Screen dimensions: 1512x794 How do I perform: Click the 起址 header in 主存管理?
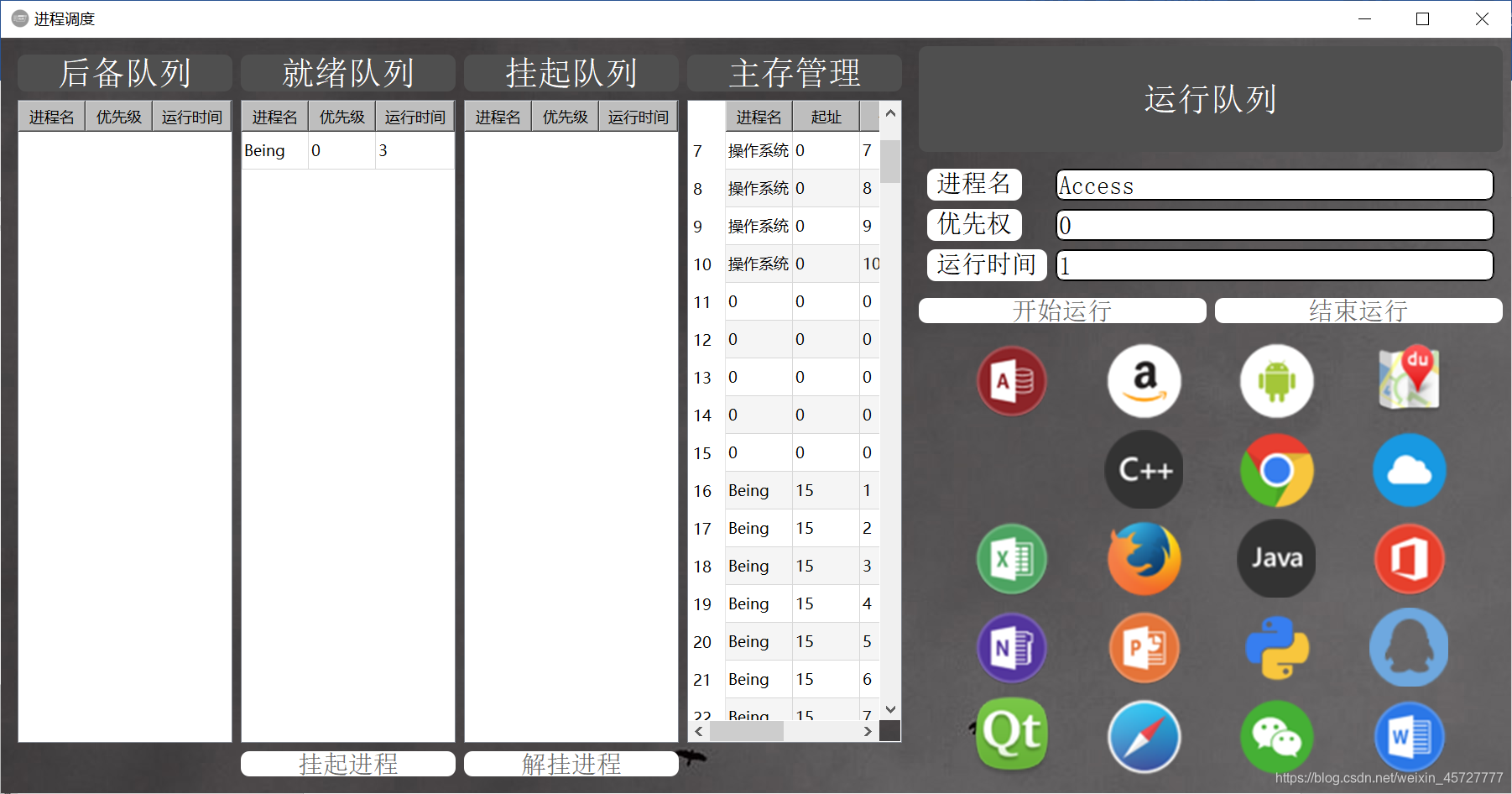coord(826,117)
